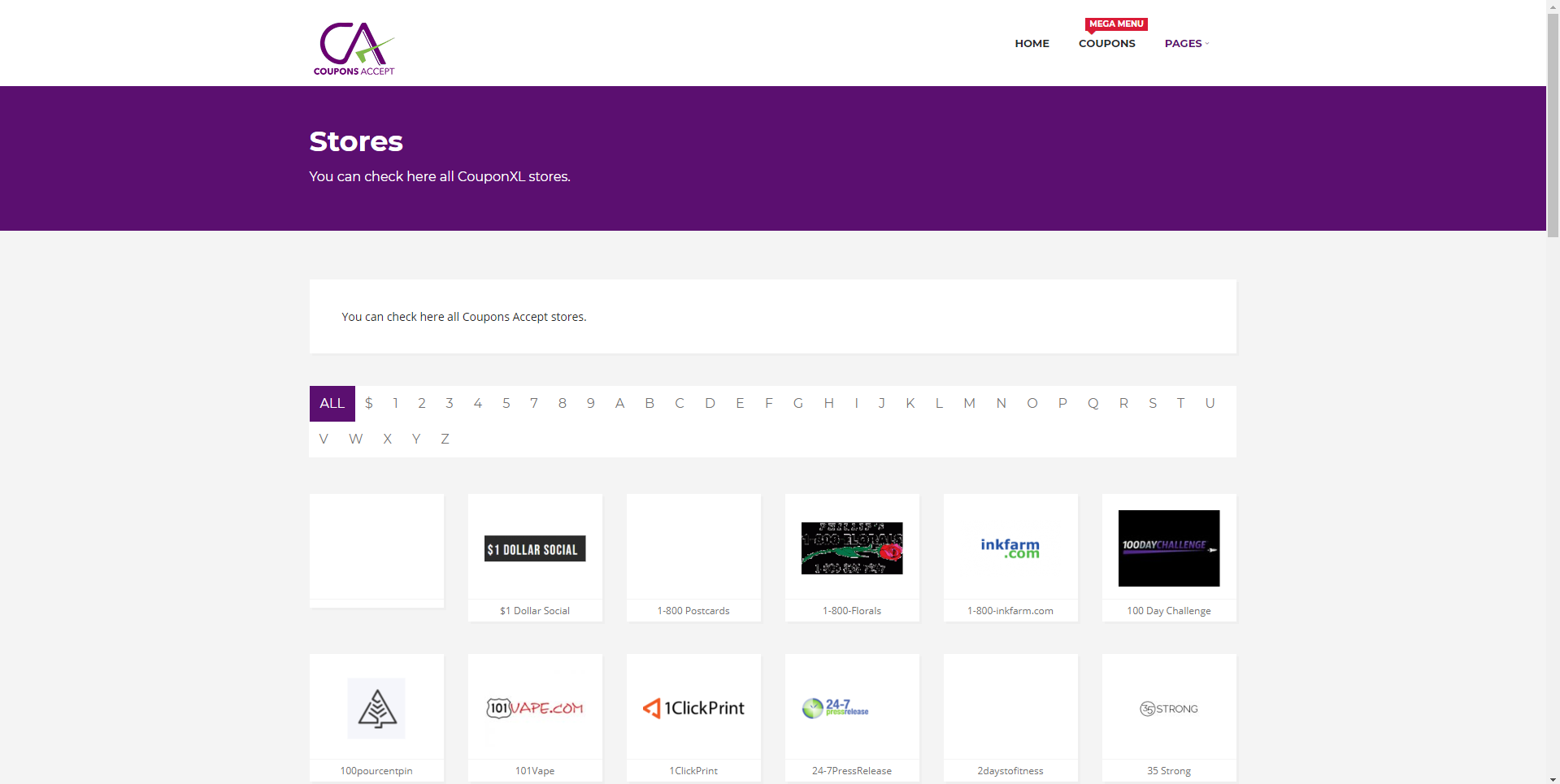Open the COUPONS mega menu
1560x784 pixels.
click(x=1107, y=44)
